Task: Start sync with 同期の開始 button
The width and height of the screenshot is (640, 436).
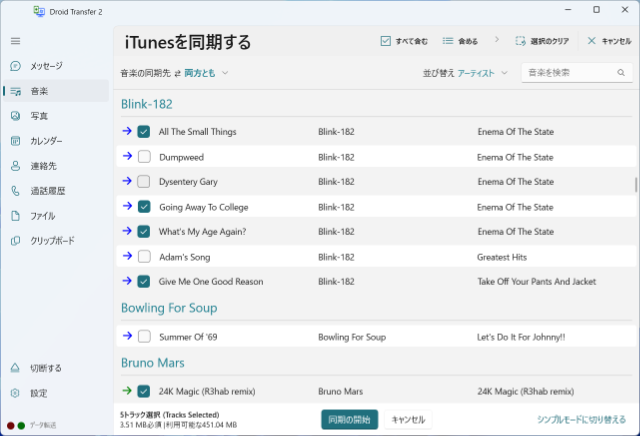Action: (349, 420)
